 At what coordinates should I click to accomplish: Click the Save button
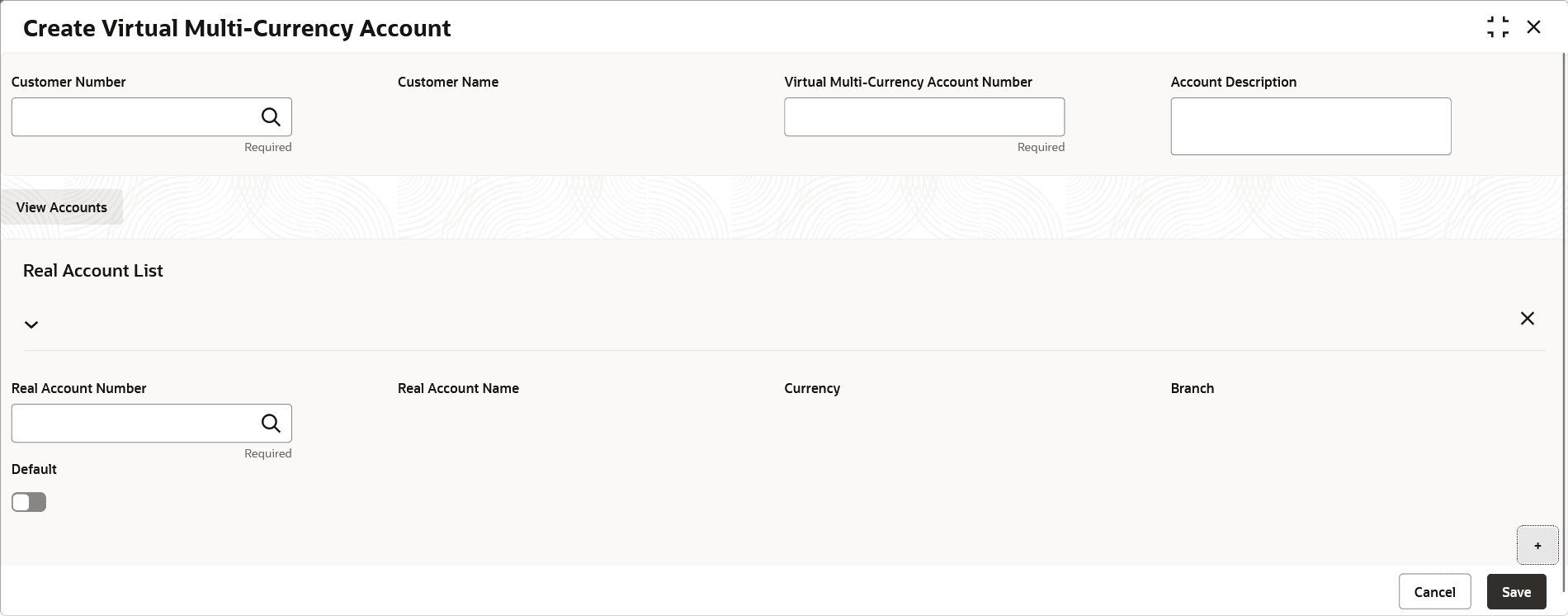(1516, 592)
